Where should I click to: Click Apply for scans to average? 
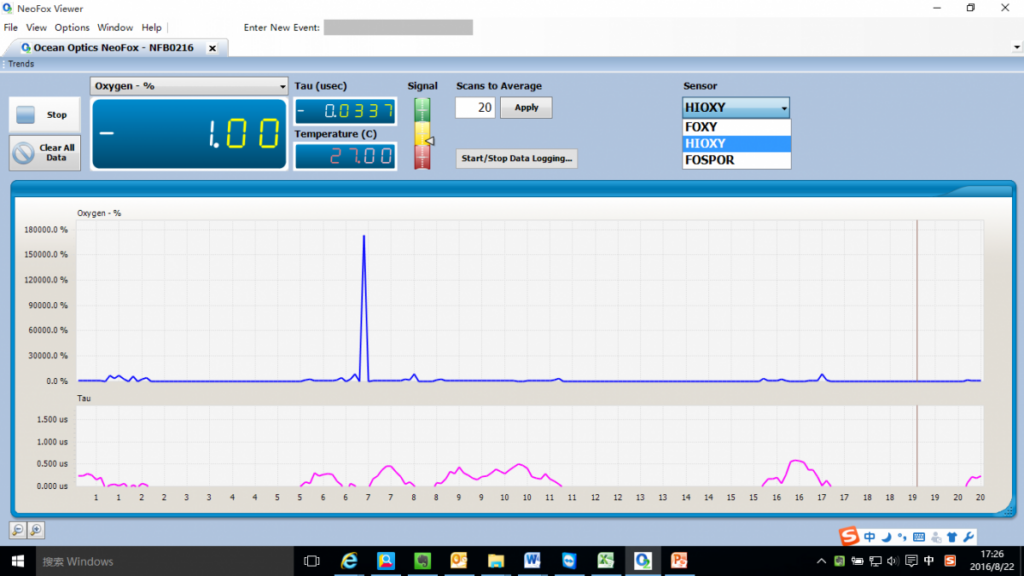526,108
